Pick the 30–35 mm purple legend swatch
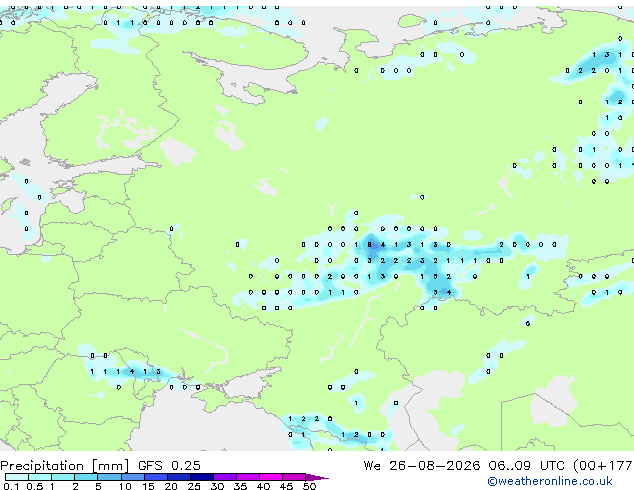 click(x=225, y=477)
